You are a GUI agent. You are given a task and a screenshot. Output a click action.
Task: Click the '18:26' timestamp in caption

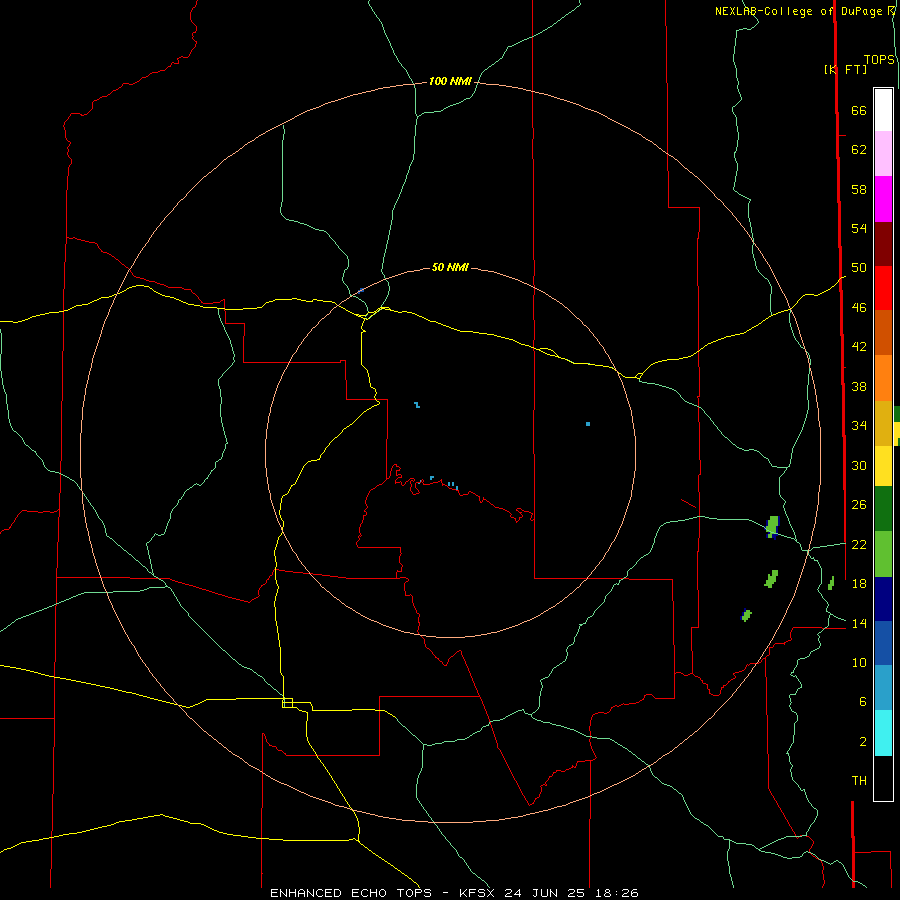coord(617,893)
